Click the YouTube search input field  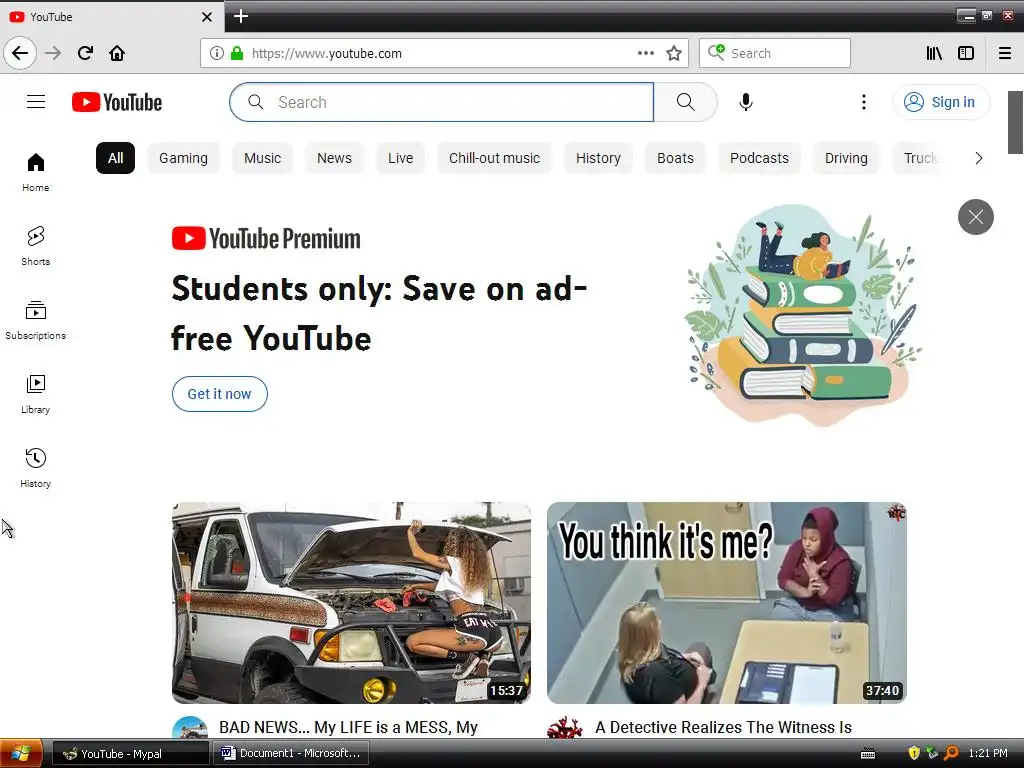pos(441,102)
